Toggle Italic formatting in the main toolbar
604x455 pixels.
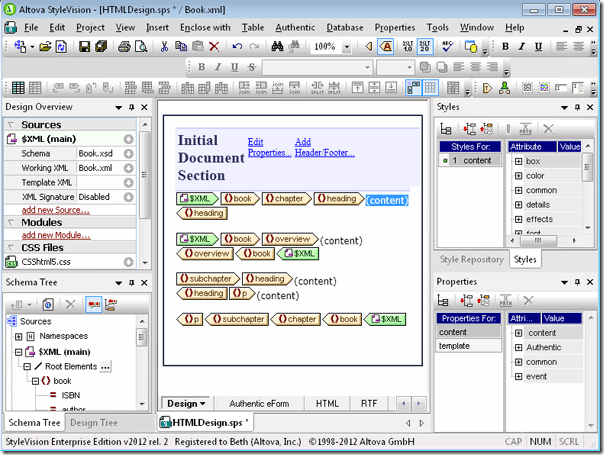point(218,67)
